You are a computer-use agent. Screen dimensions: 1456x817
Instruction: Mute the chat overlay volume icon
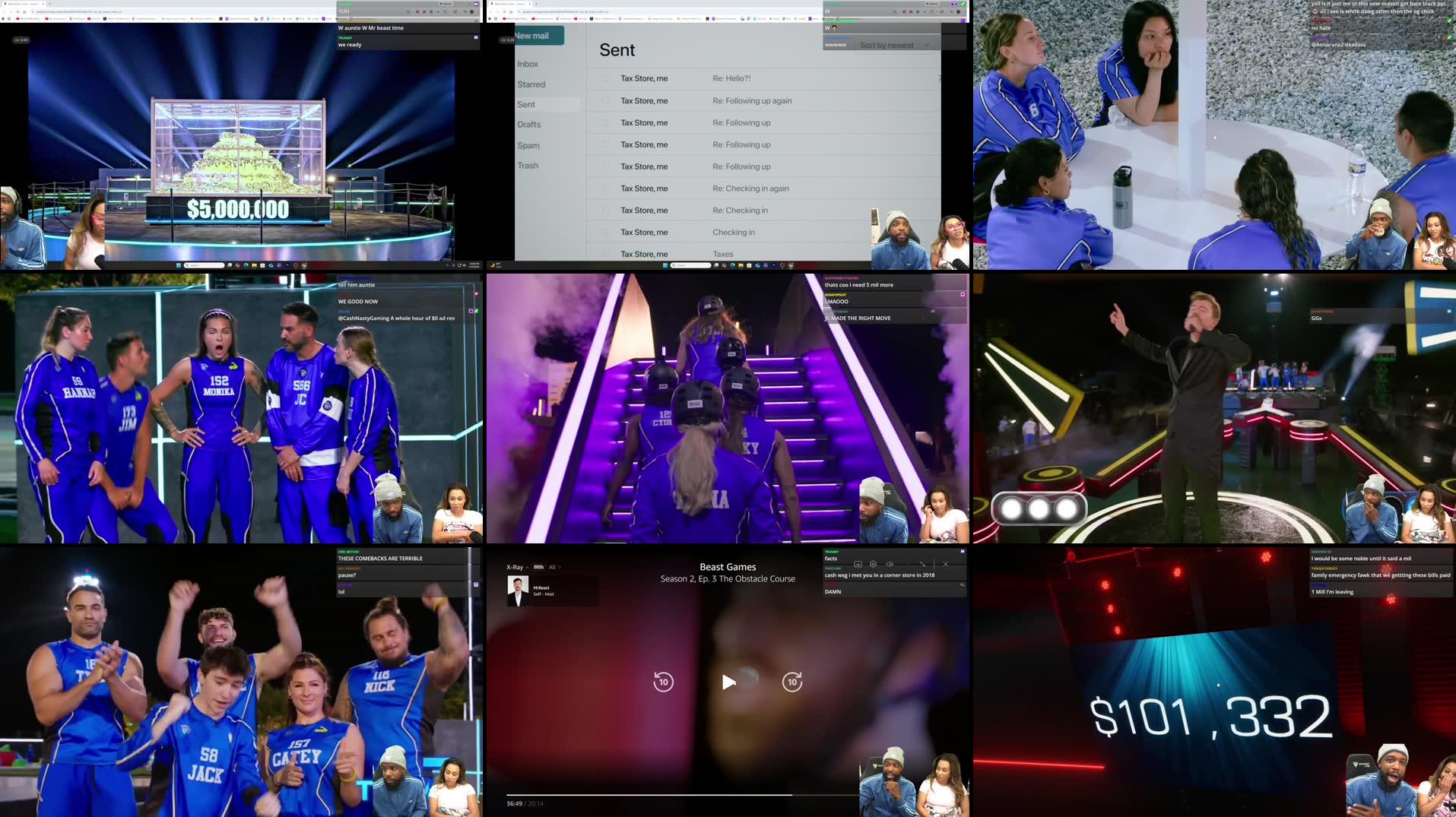click(889, 564)
